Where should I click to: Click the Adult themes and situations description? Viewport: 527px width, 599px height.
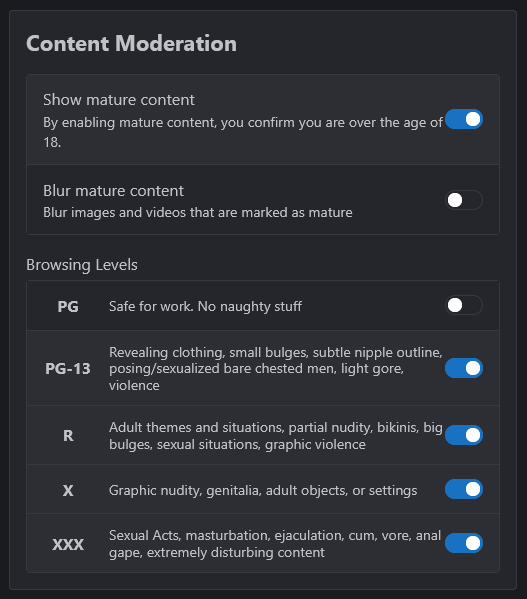pyautogui.click(x=276, y=436)
